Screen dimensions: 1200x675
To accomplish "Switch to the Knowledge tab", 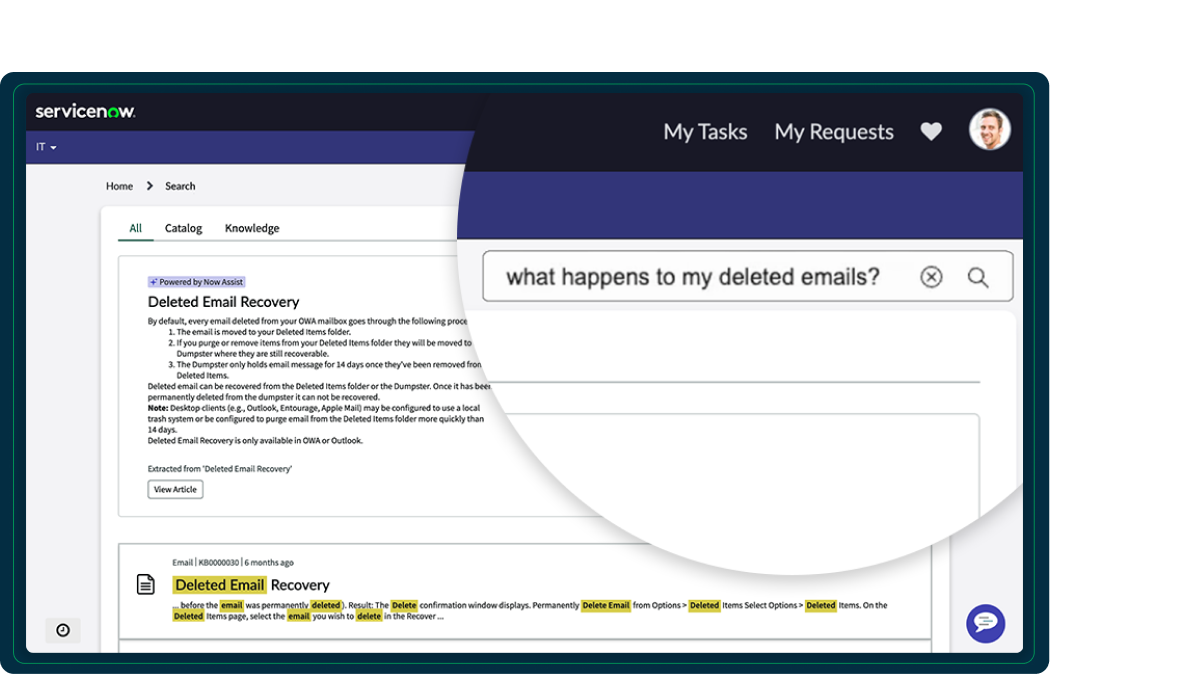I will [251, 228].
